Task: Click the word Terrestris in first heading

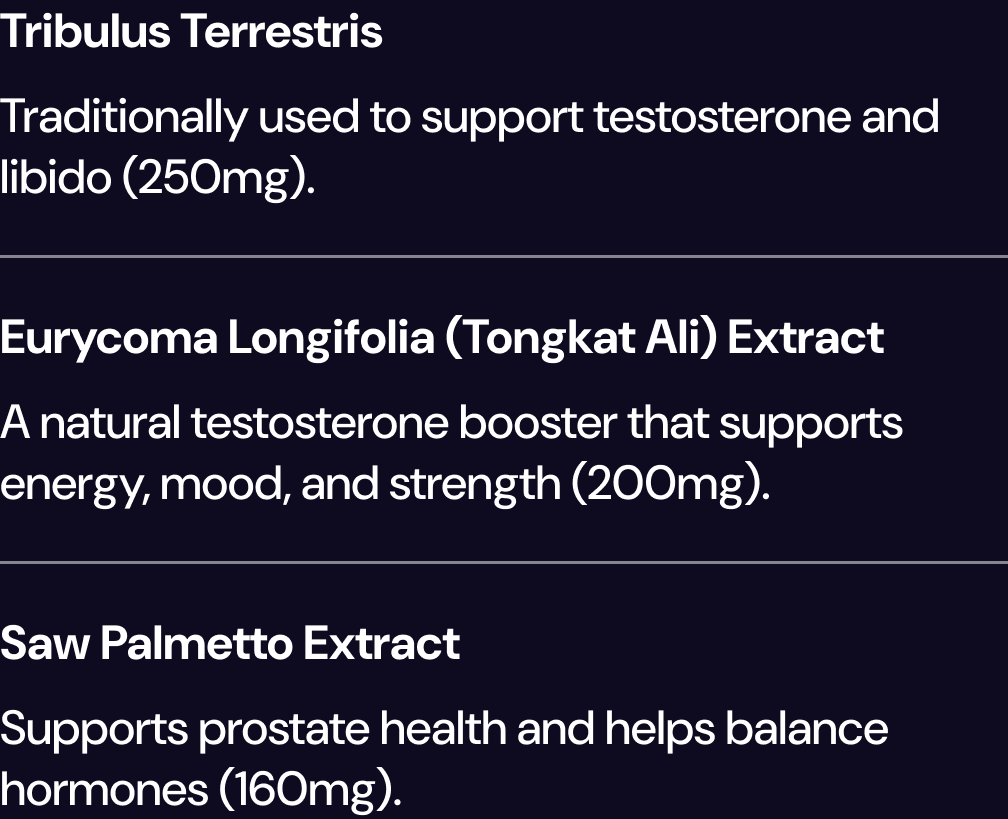Action: click(281, 31)
